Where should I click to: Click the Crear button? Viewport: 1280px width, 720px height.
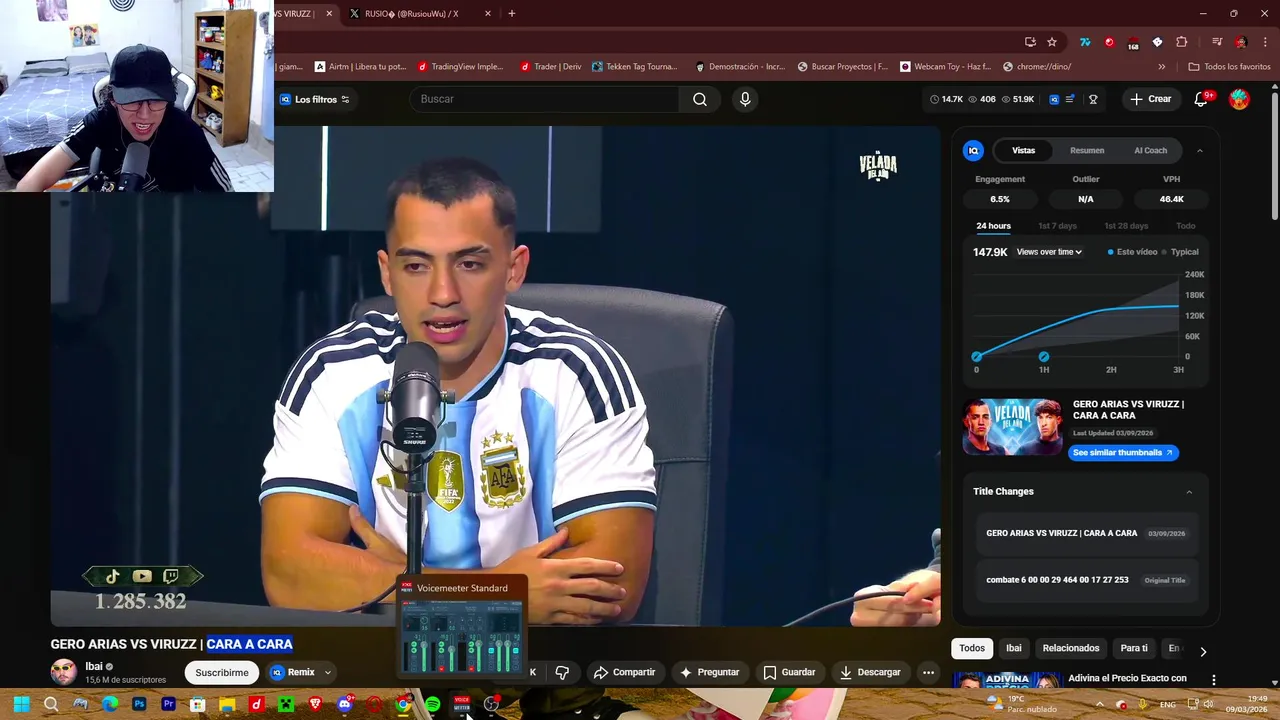pyautogui.click(x=1151, y=99)
